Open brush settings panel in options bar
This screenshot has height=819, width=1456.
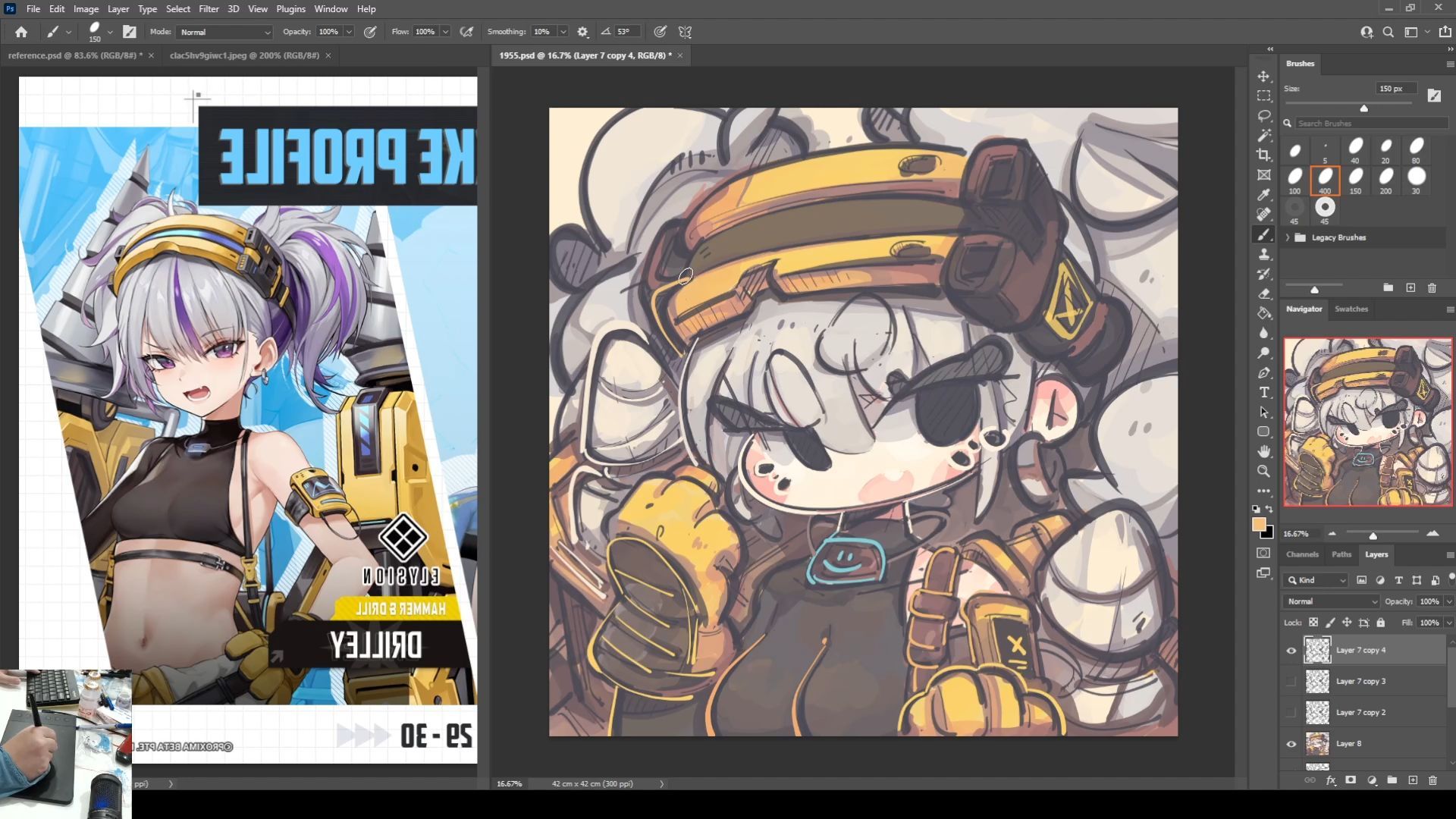[x=130, y=32]
